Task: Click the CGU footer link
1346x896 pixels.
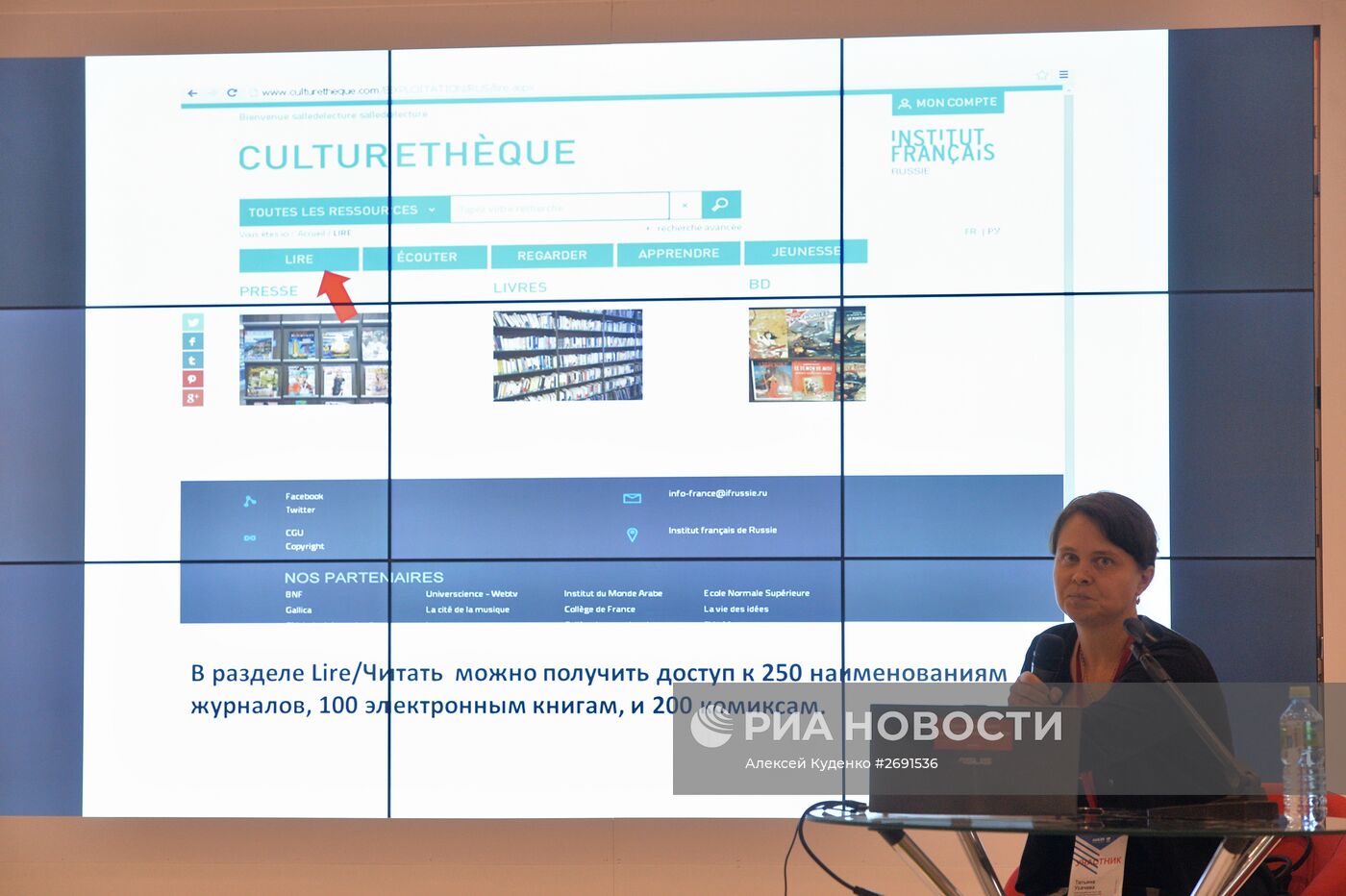Action: tap(294, 533)
